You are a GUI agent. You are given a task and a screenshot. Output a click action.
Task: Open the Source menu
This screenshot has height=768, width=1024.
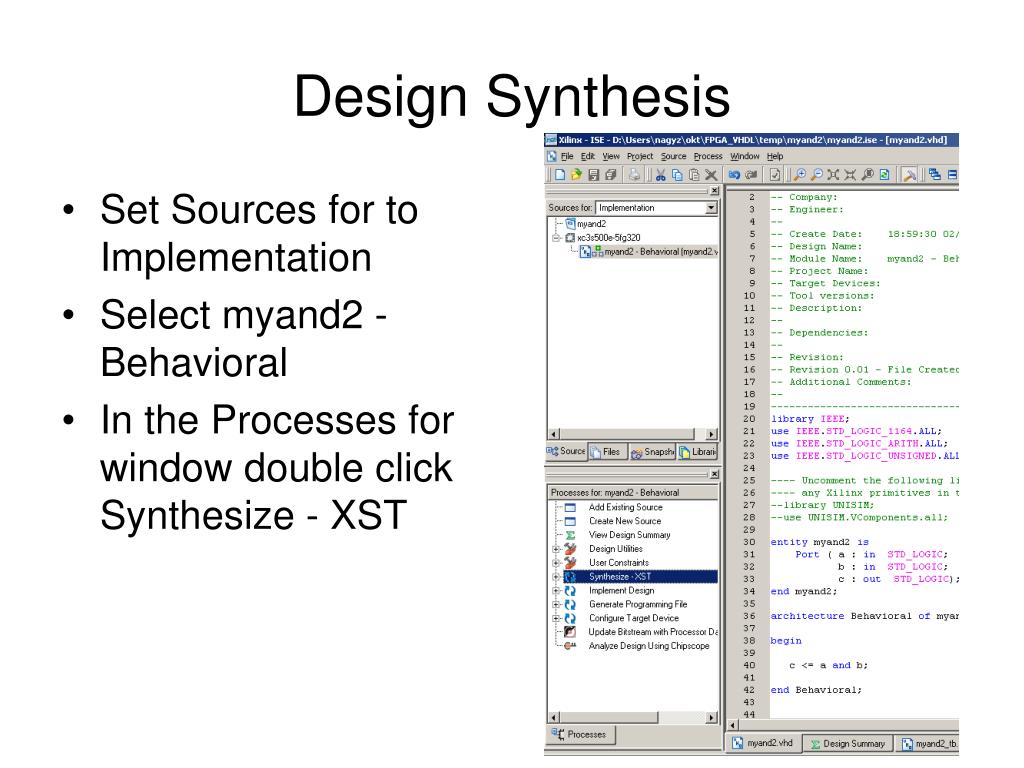(x=673, y=156)
